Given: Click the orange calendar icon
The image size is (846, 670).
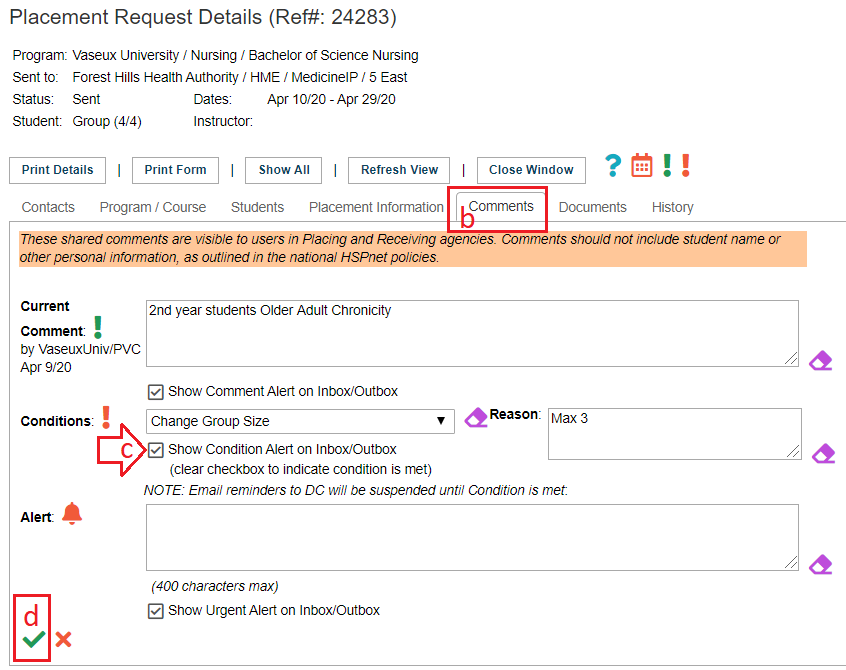Looking at the screenshot, I should pyautogui.click(x=642, y=166).
